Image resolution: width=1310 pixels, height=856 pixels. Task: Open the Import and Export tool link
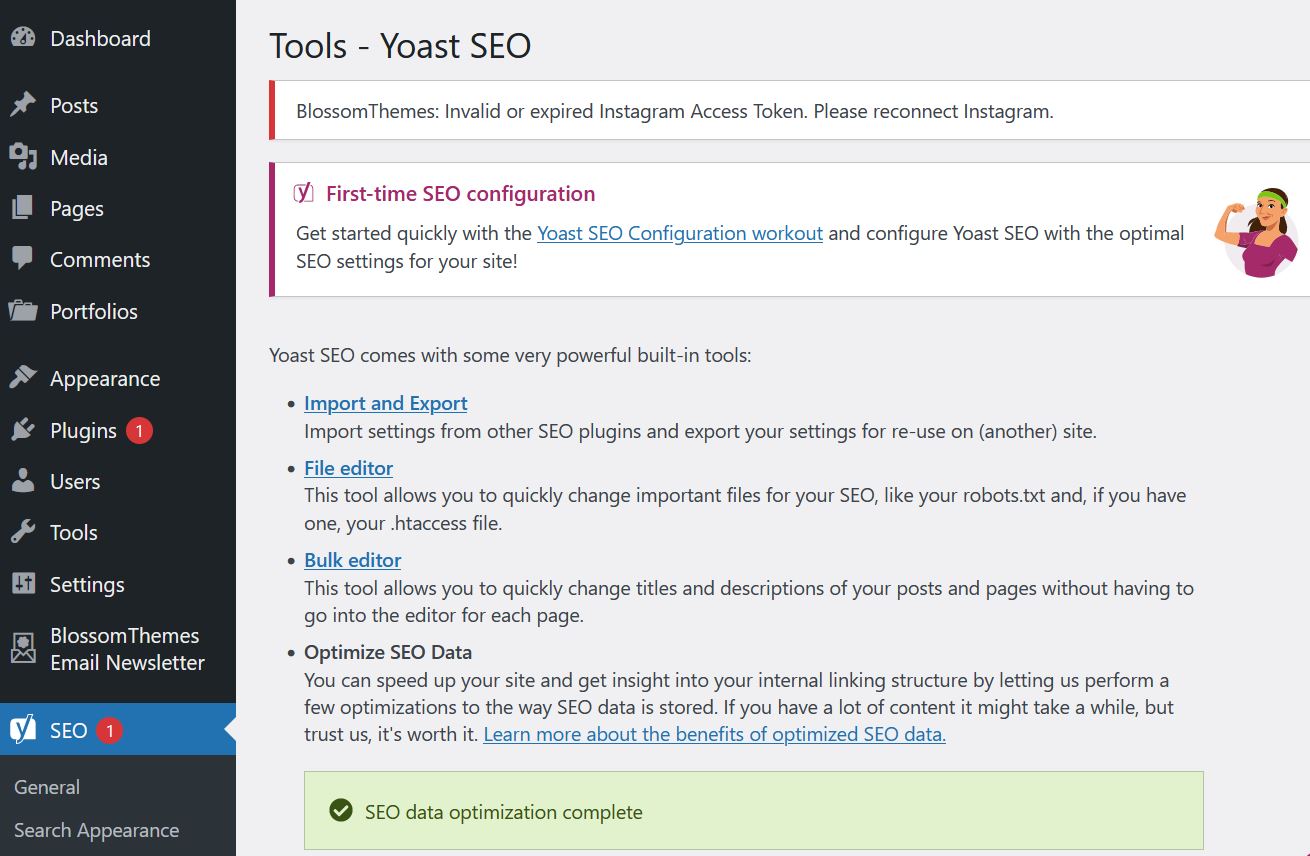(x=385, y=403)
